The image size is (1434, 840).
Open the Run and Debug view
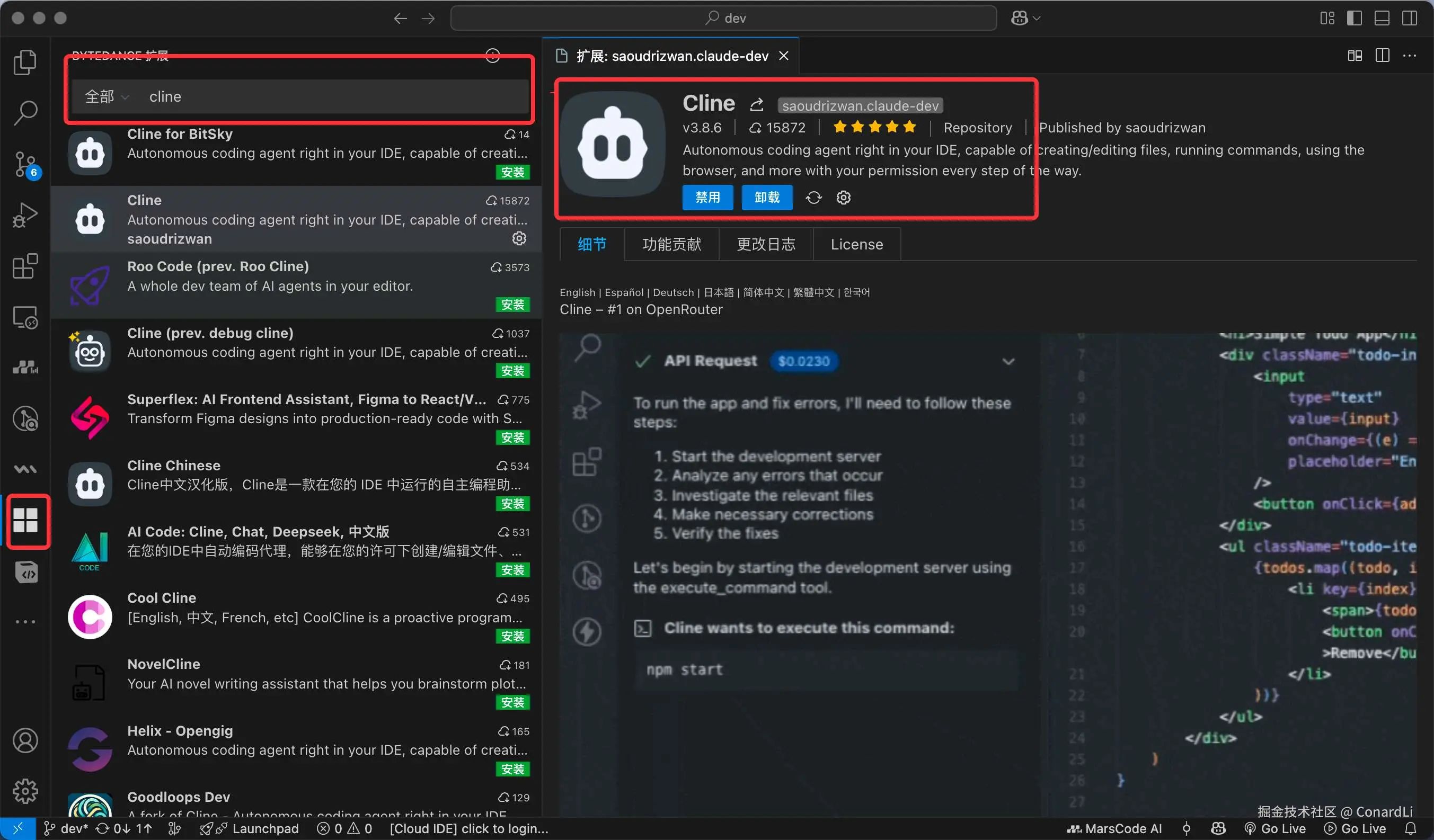click(x=25, y=215)
